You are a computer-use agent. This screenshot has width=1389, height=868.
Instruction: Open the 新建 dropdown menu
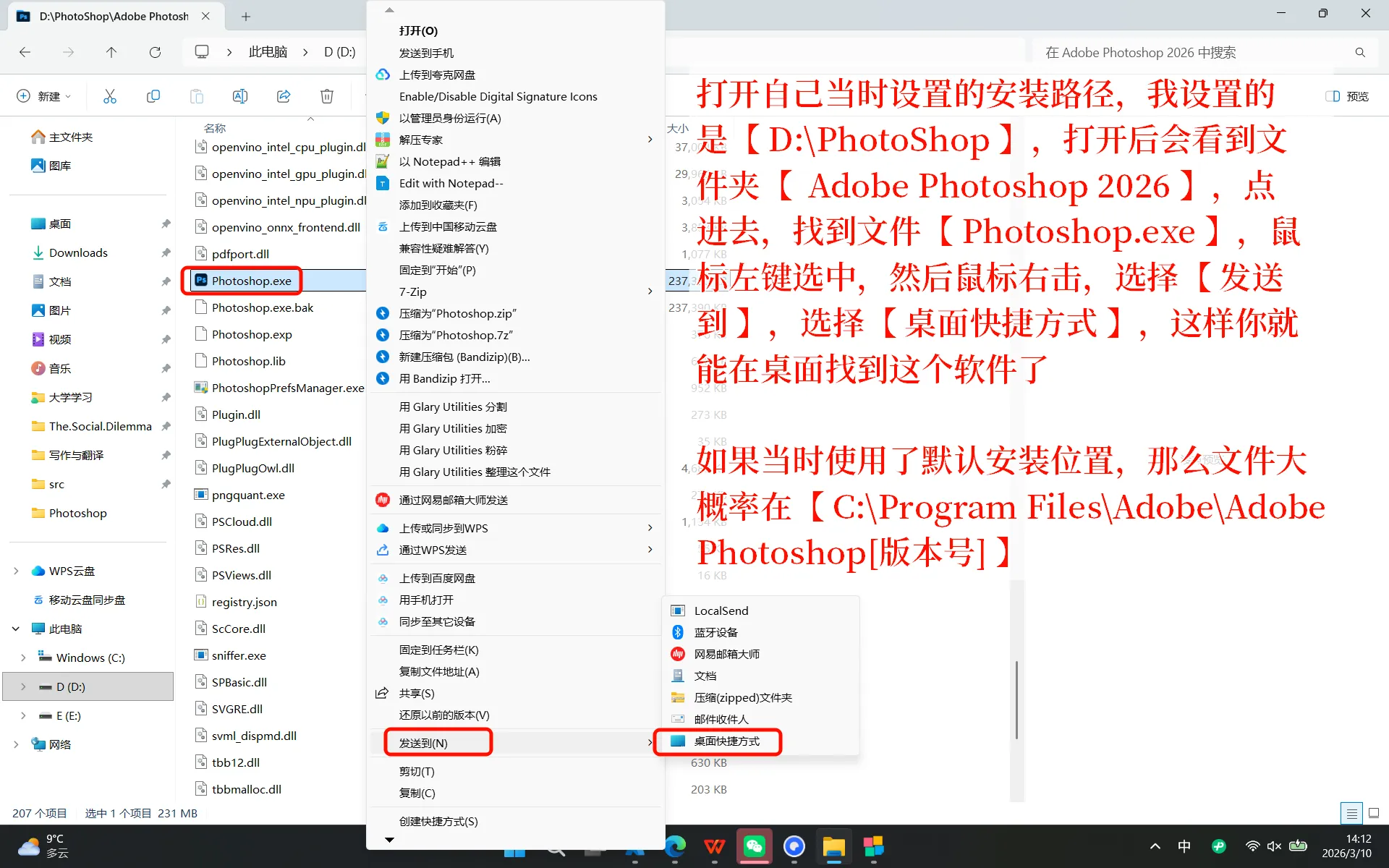(x=43, y=95)
